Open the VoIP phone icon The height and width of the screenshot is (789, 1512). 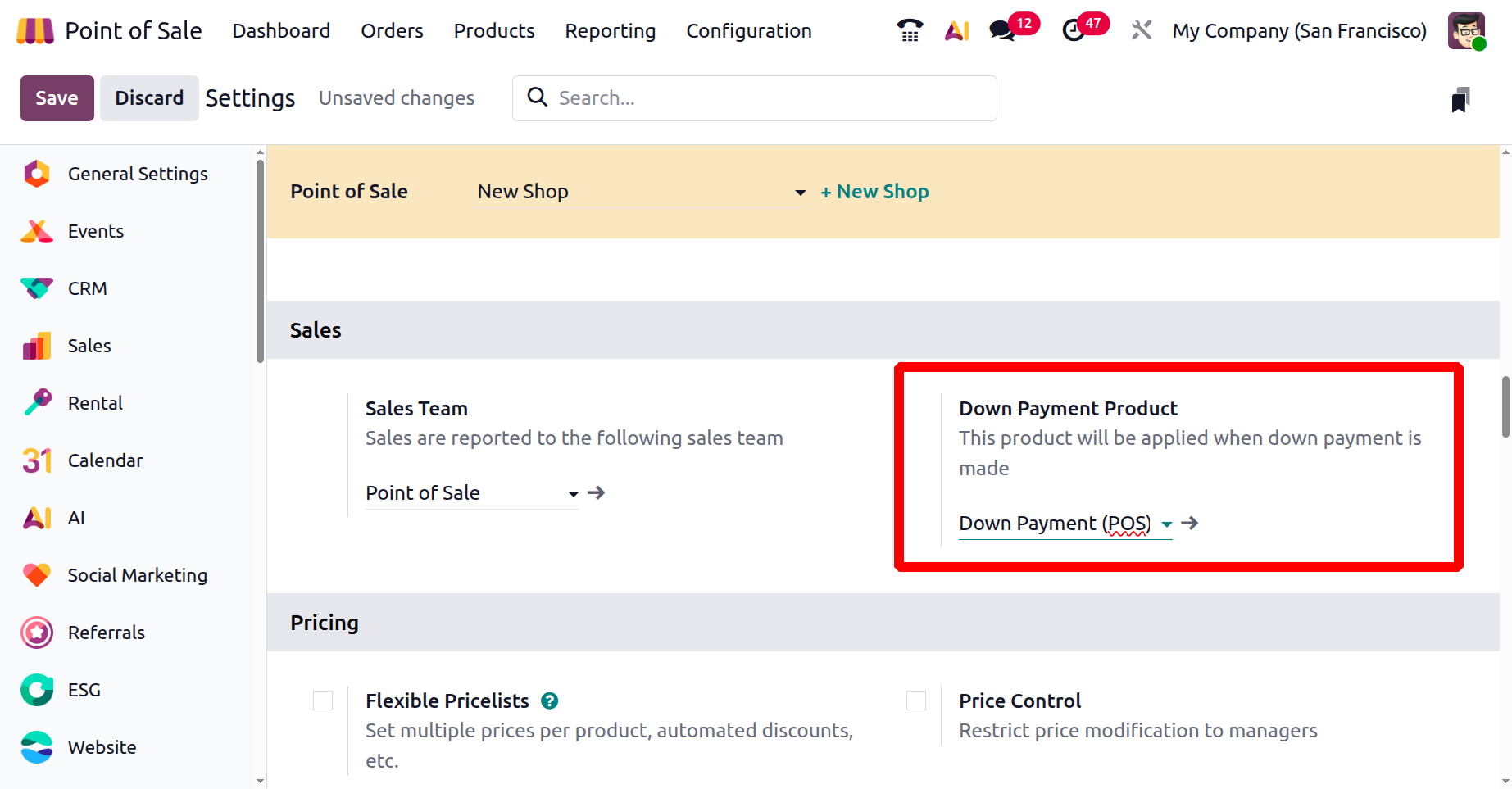pyautogui.click(x=910, y=31)
